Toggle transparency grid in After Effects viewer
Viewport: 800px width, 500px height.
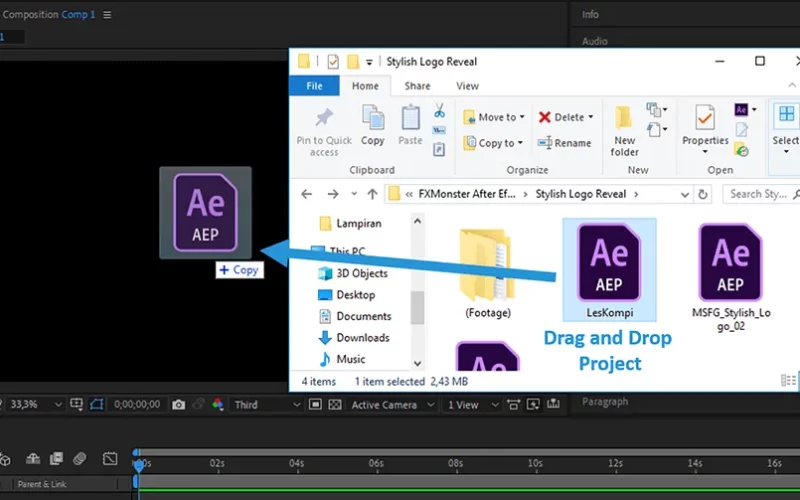tap(335, 405)
